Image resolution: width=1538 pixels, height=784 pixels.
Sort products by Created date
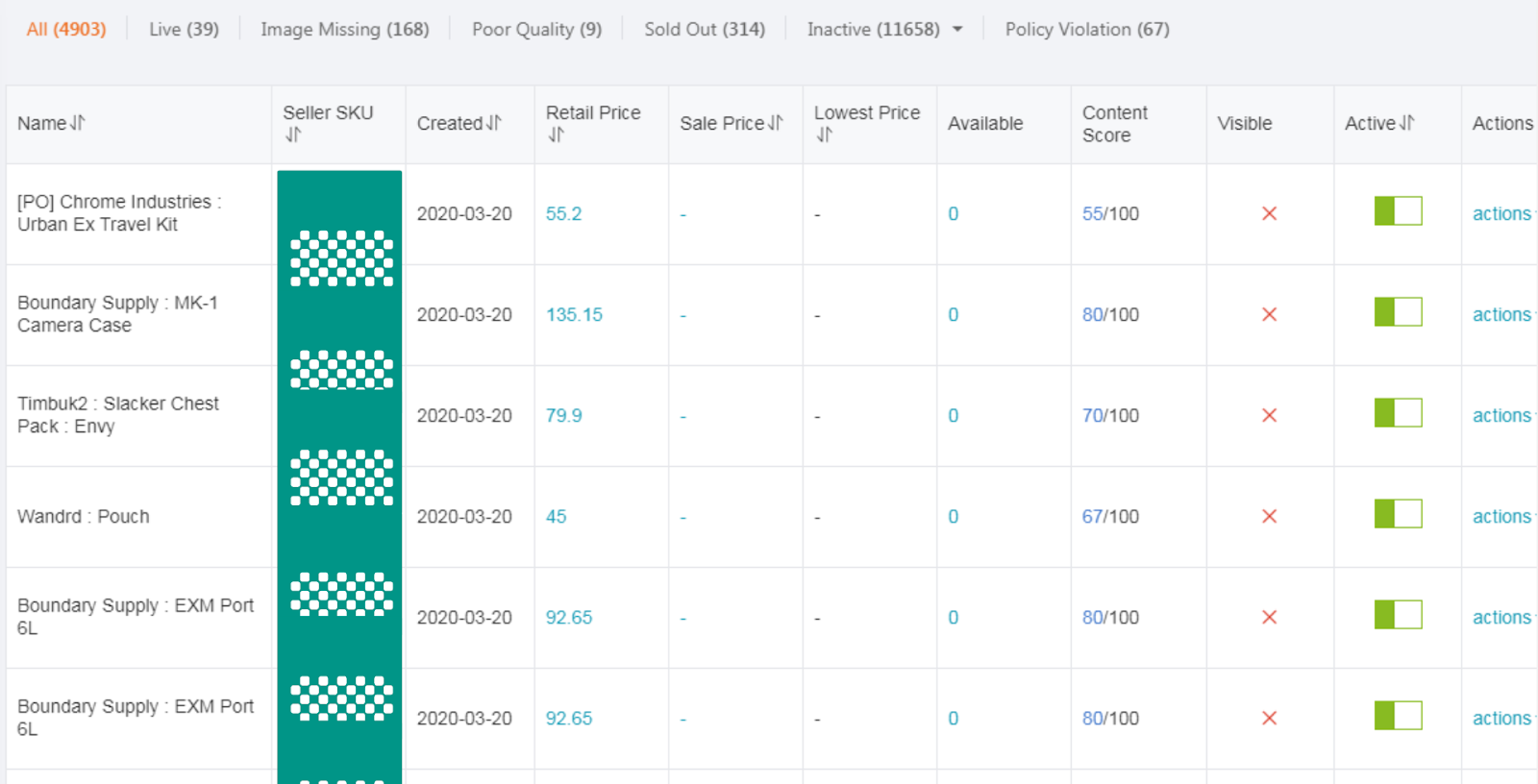[x=493, y=123]
